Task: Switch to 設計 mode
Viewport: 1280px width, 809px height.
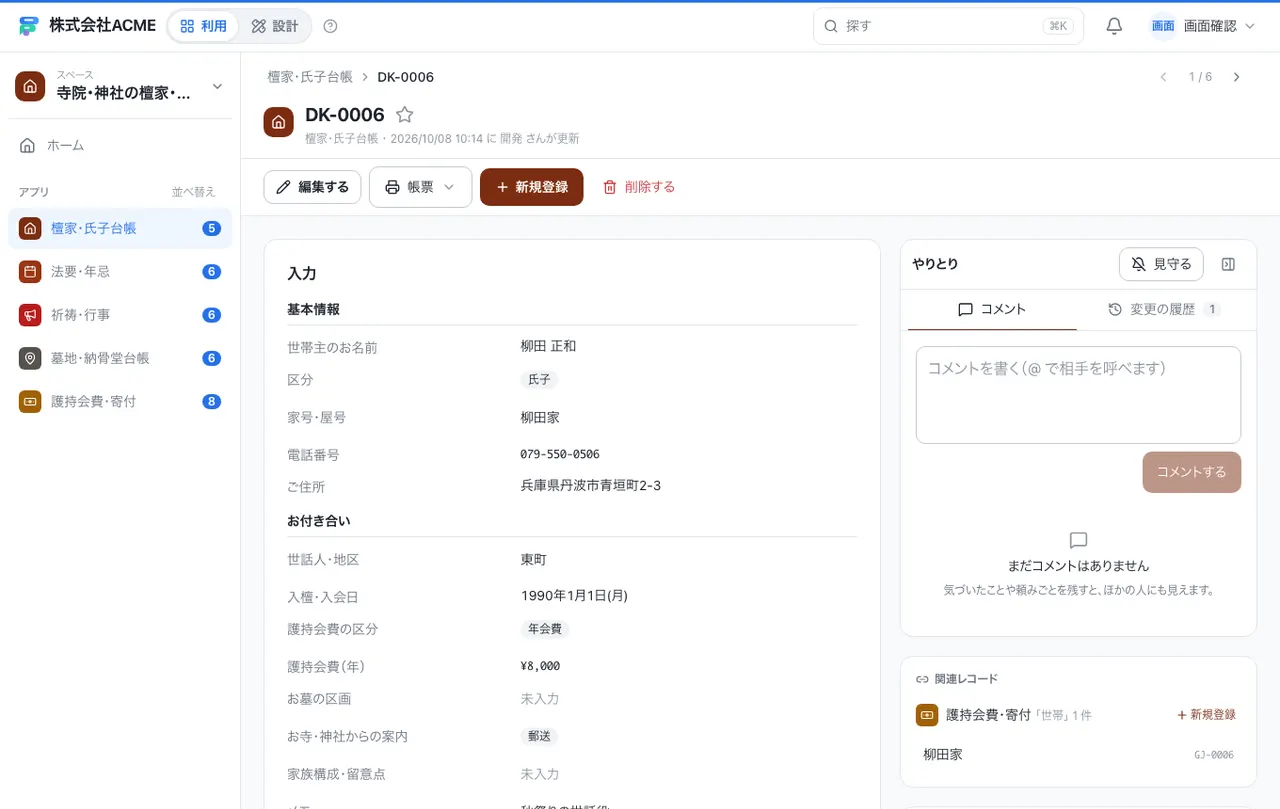Action: click(275, 26)
